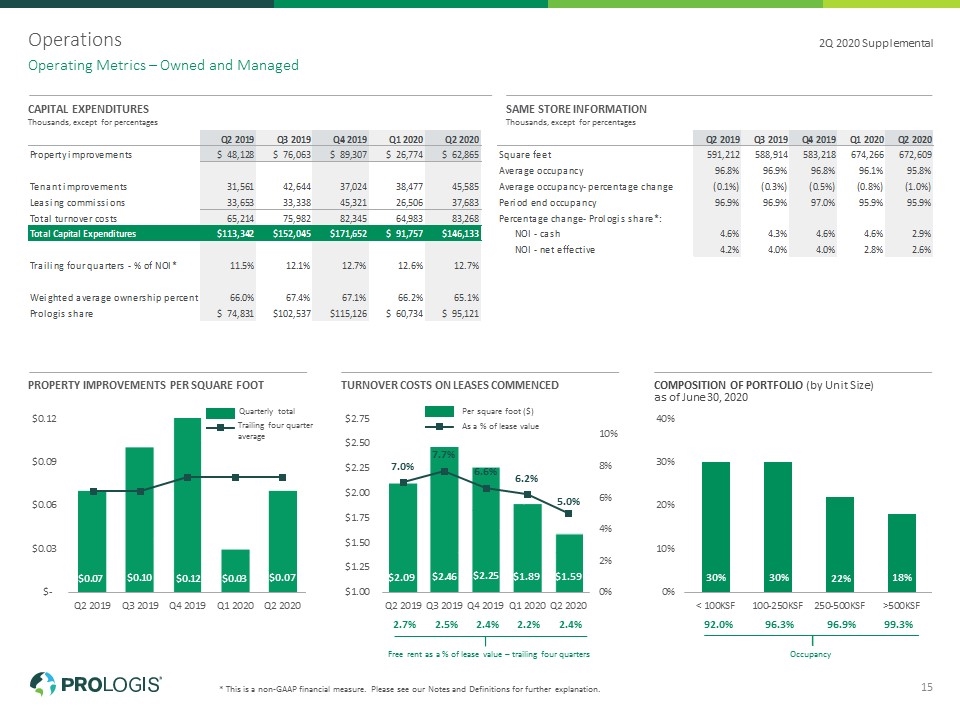The image size is (960, 720).
Task: Click the Quarterly total green legend swatch
Action: point(220,413)
